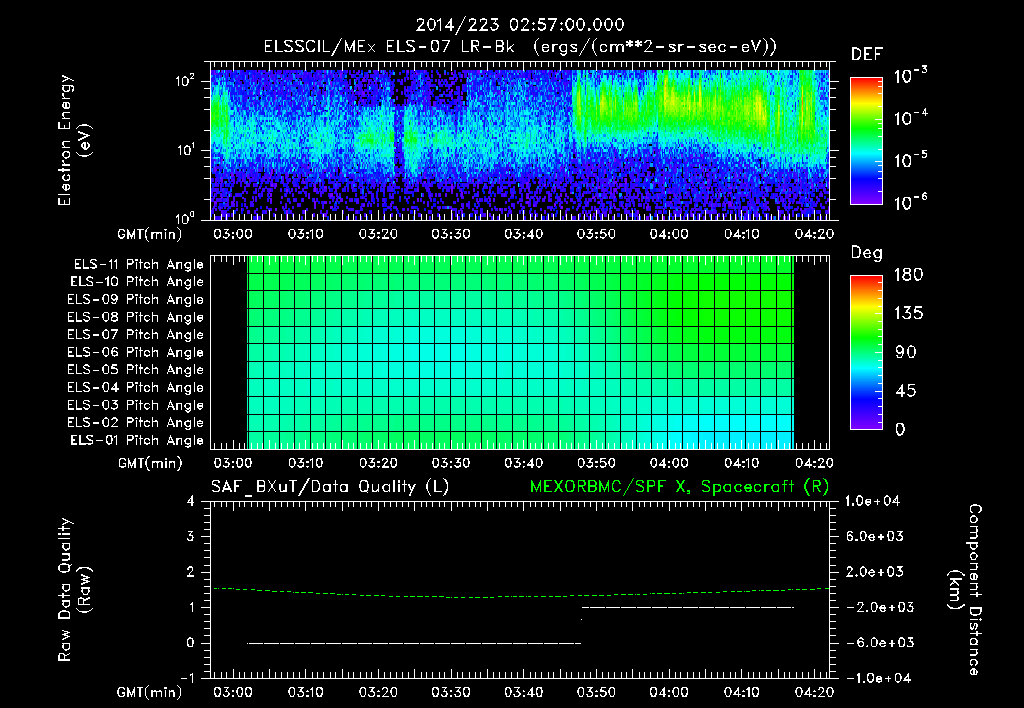Click GMT(min) label under pitch angle panel

pos(150,463)
